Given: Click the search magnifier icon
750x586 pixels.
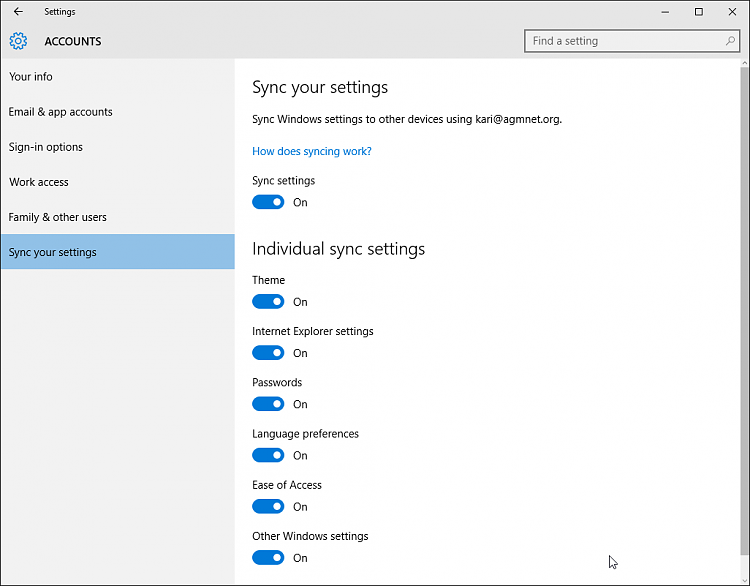Looking at the screenshot, I should (x=730, y=41).
